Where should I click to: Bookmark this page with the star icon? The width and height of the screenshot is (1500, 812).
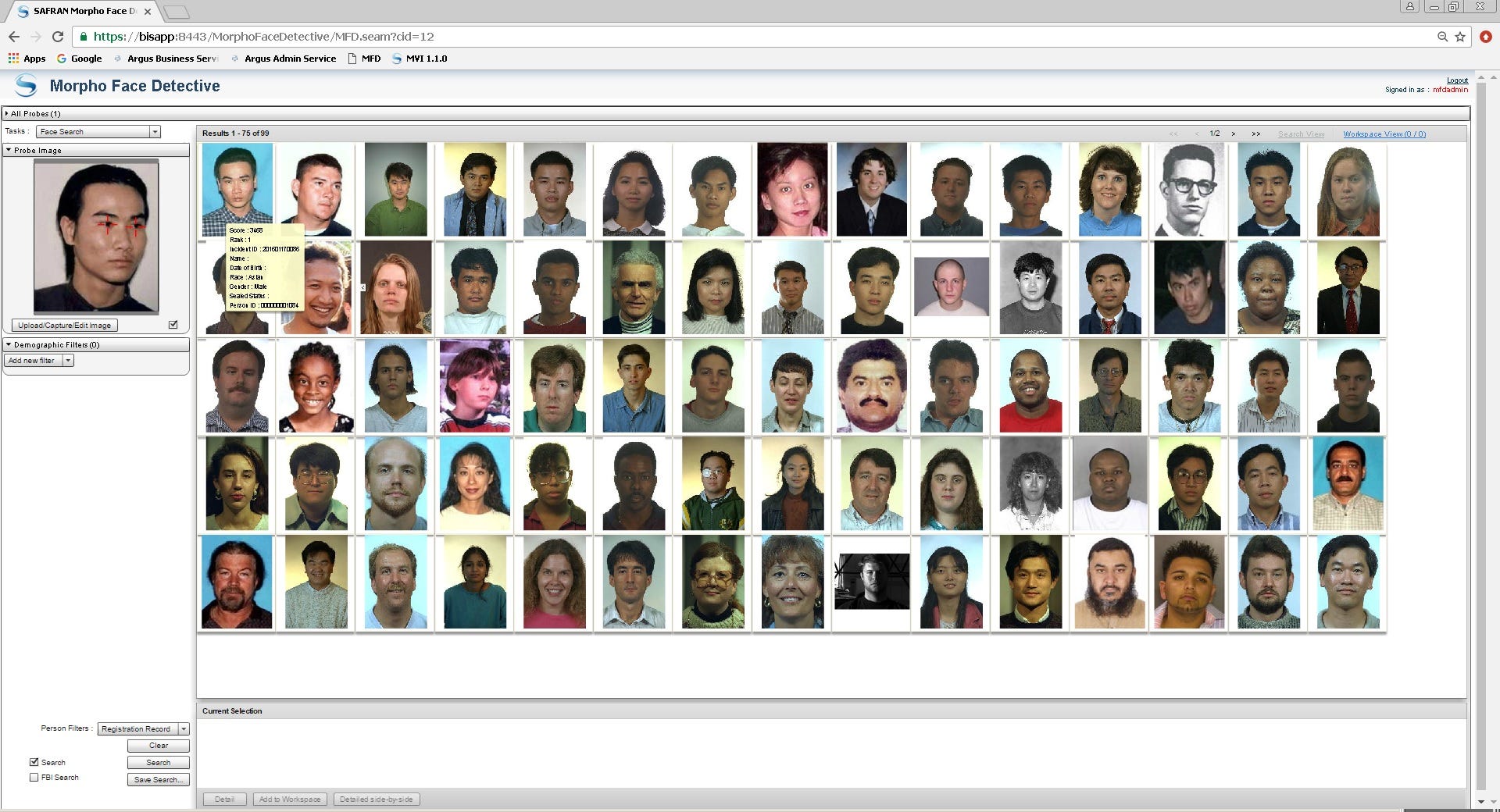1459,37
